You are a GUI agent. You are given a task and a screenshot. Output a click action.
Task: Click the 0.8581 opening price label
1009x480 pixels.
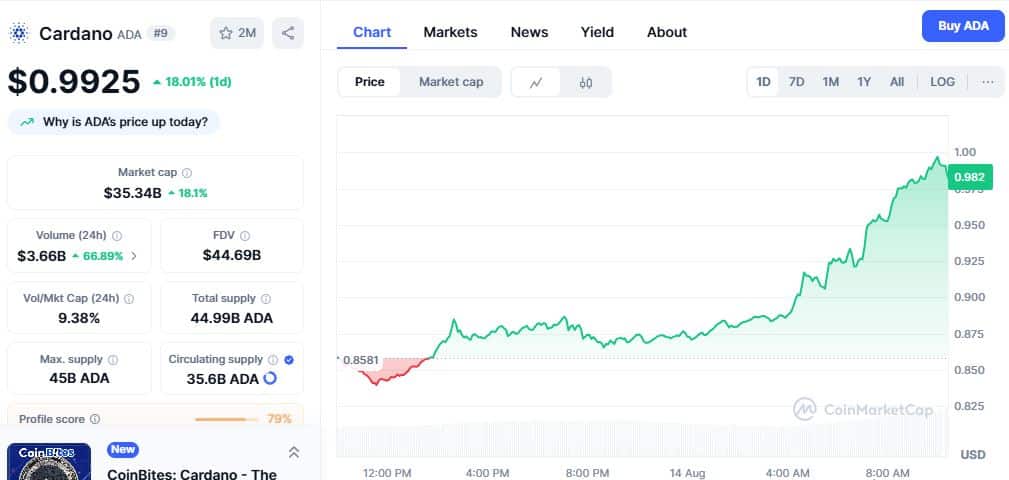[361, 360]
